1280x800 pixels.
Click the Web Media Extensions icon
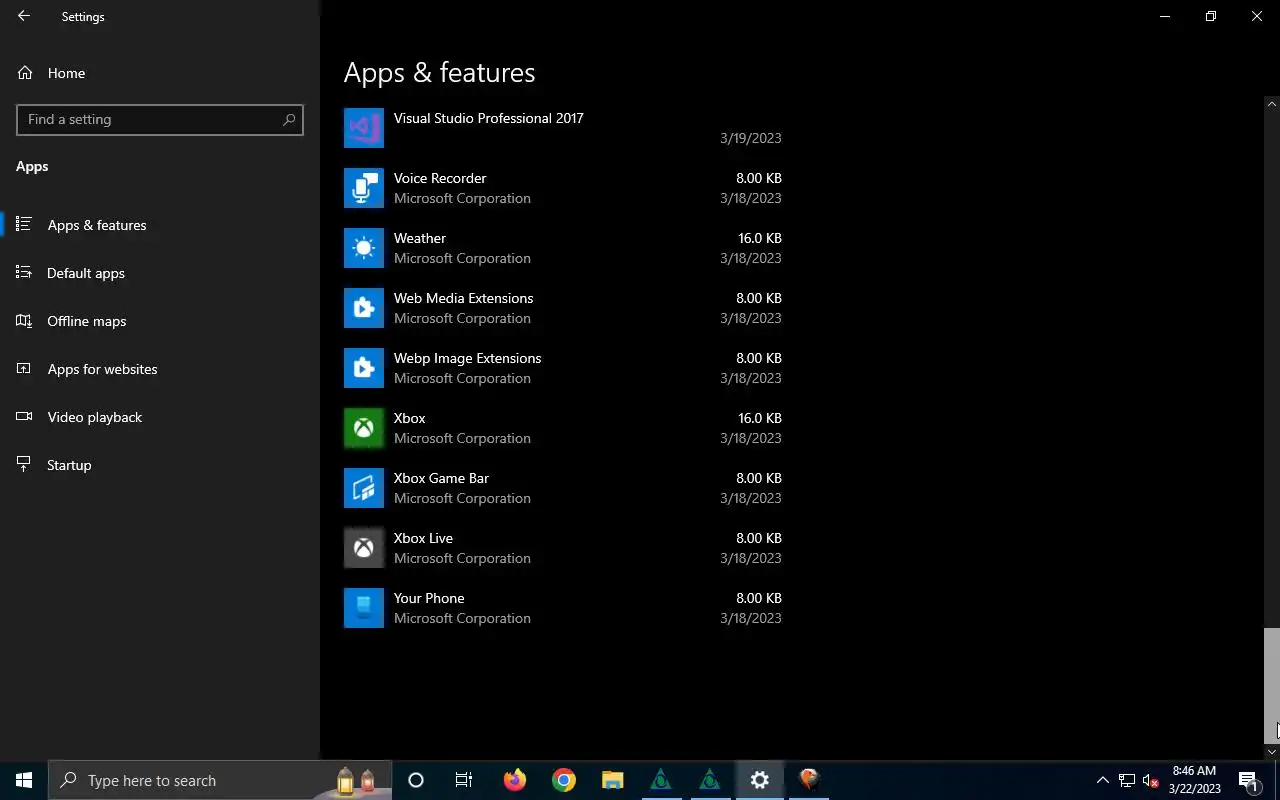364,308
